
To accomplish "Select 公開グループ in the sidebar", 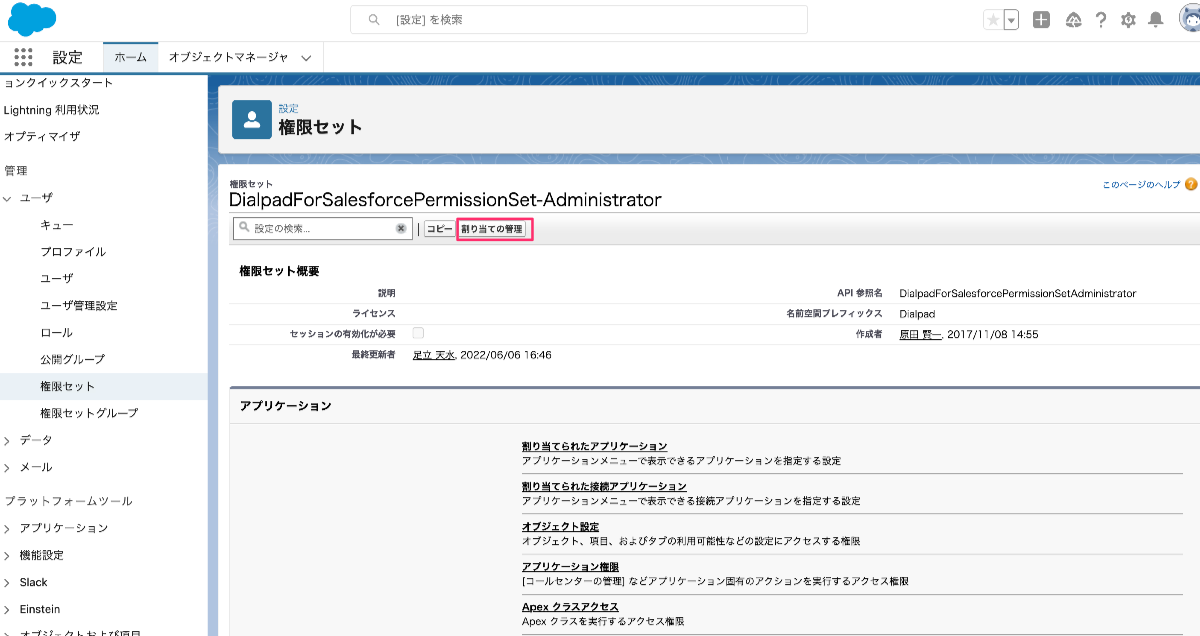I will point(72,359).
